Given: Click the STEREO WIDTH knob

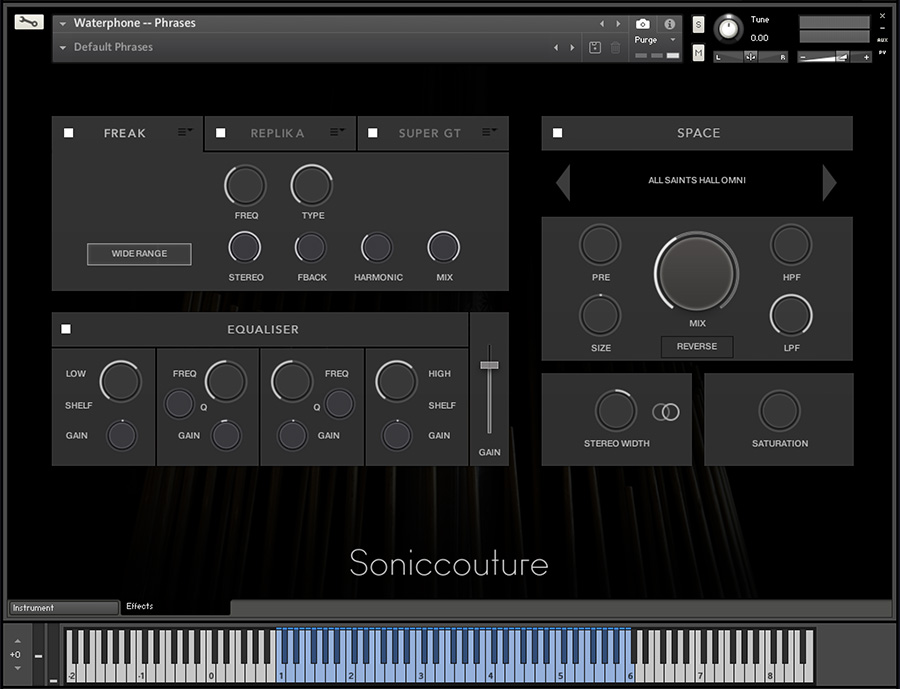Looking at the screenshot, I should point(616,411).
